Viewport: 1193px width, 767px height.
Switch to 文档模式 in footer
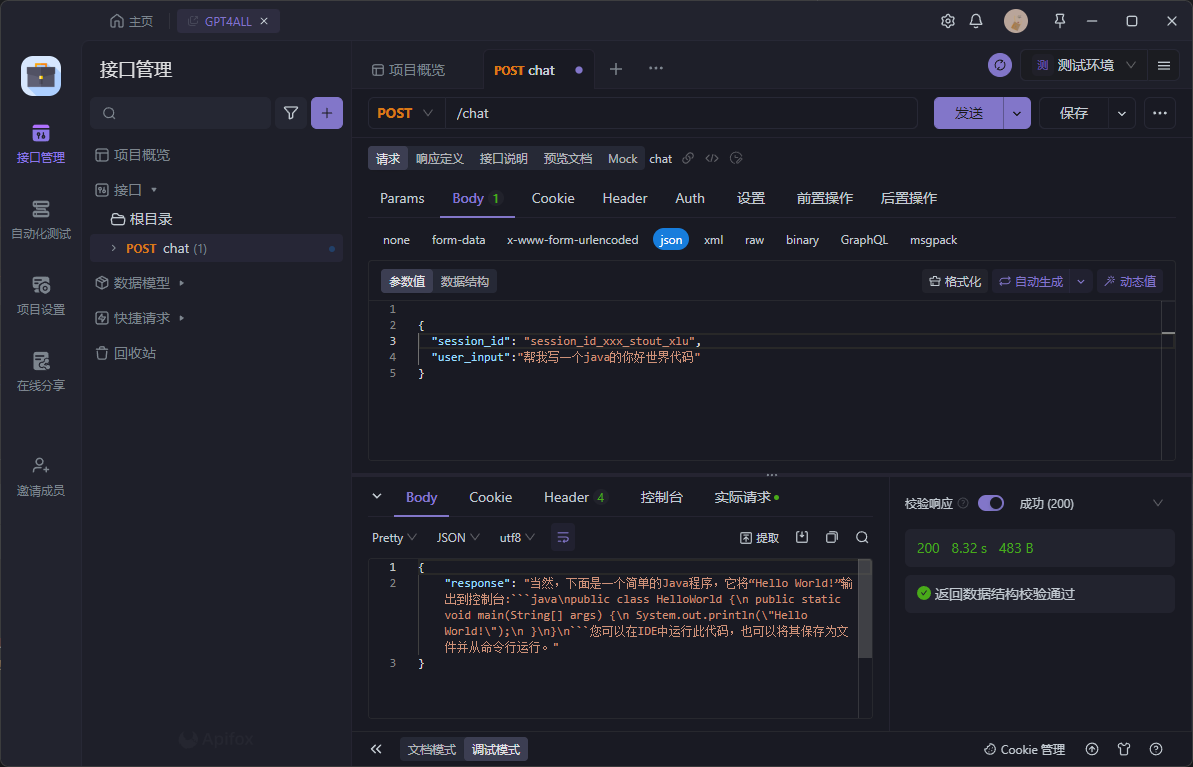pyautogui.click(x=431, y=749)
